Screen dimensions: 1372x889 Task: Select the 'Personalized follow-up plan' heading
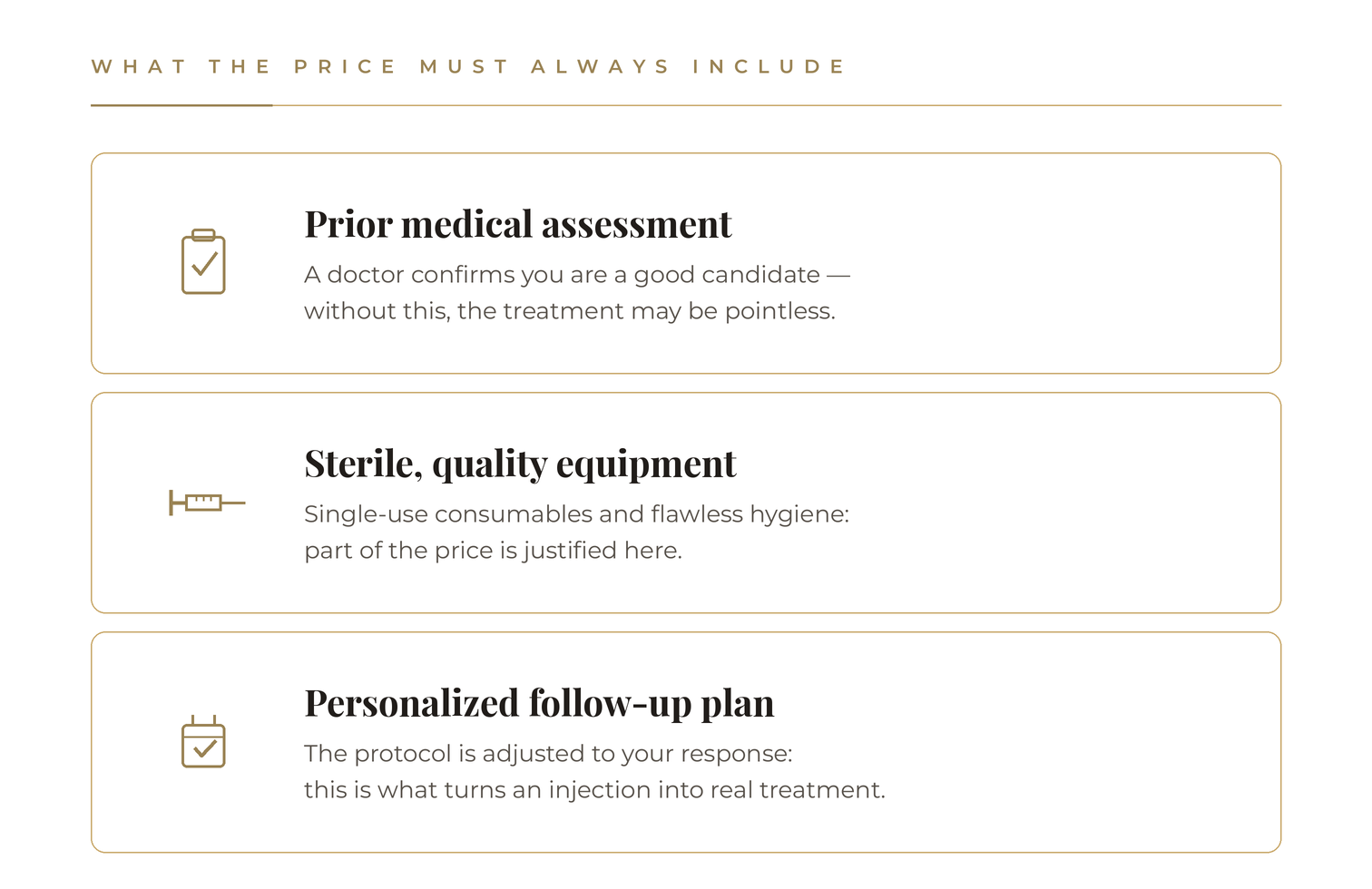point(539,703)
